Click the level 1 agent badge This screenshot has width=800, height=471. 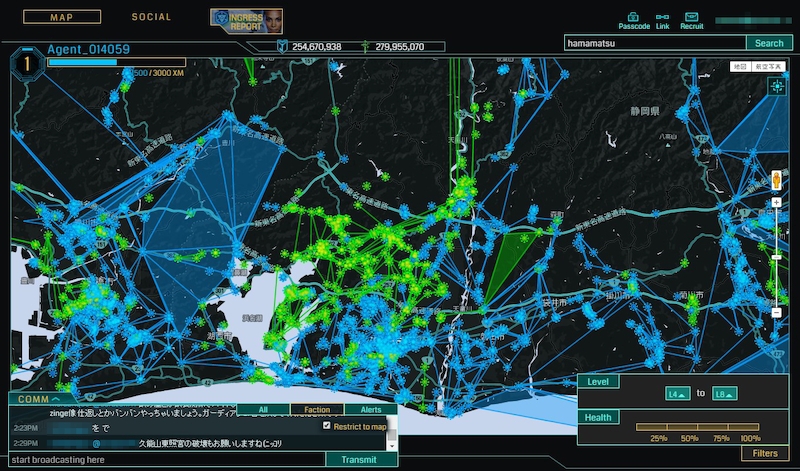click(28, 64)
